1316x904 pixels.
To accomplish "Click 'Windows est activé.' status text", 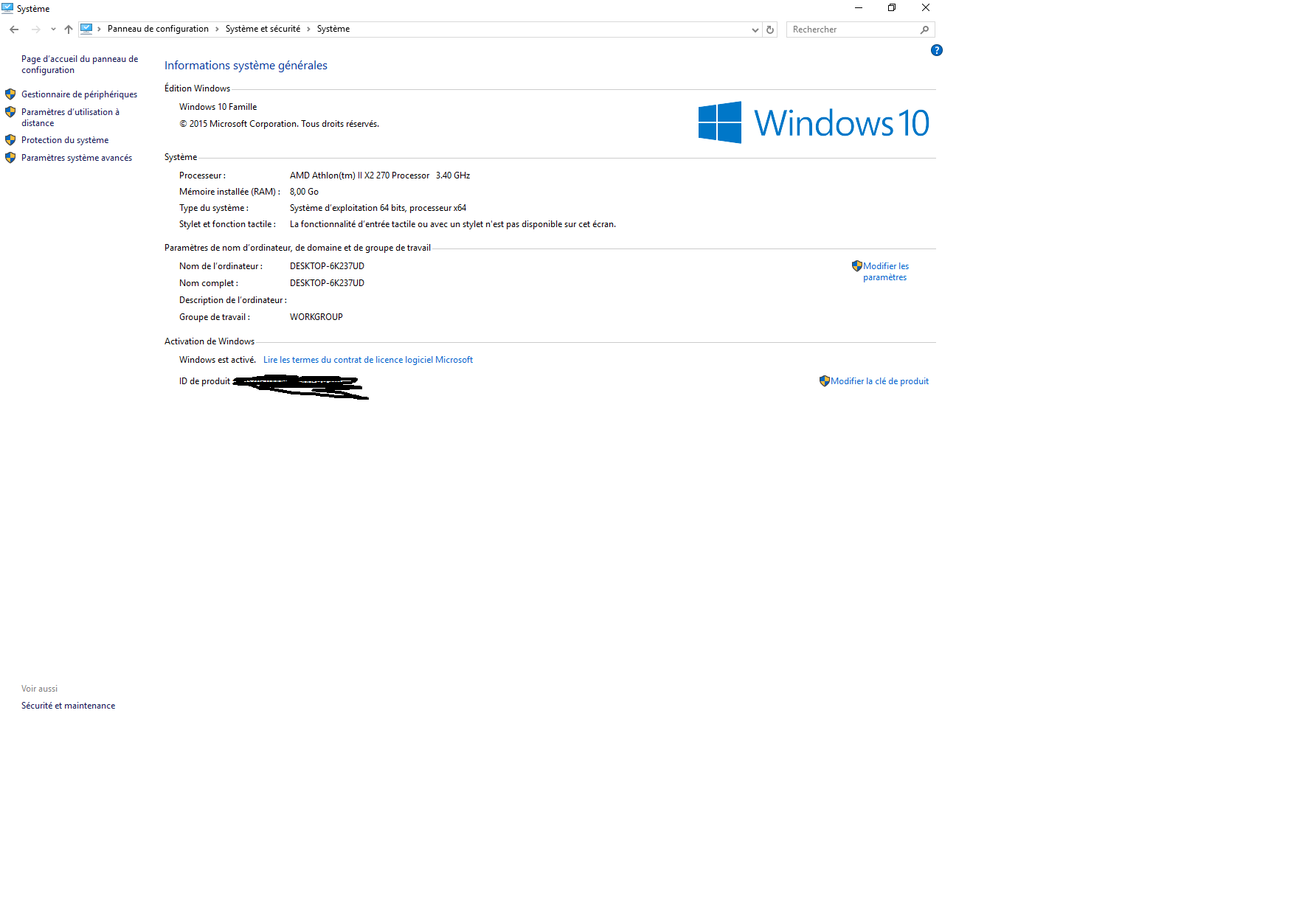I will pos(218,360).
